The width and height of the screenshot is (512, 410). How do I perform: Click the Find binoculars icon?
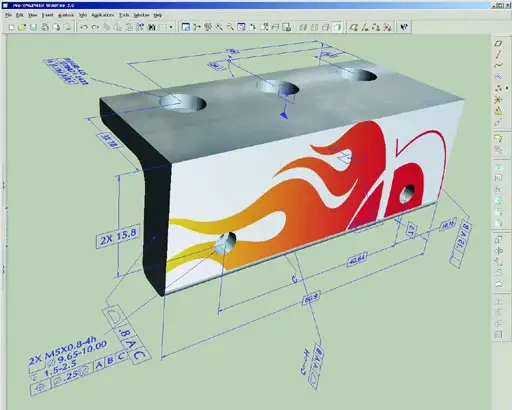(x=152, y=27)
